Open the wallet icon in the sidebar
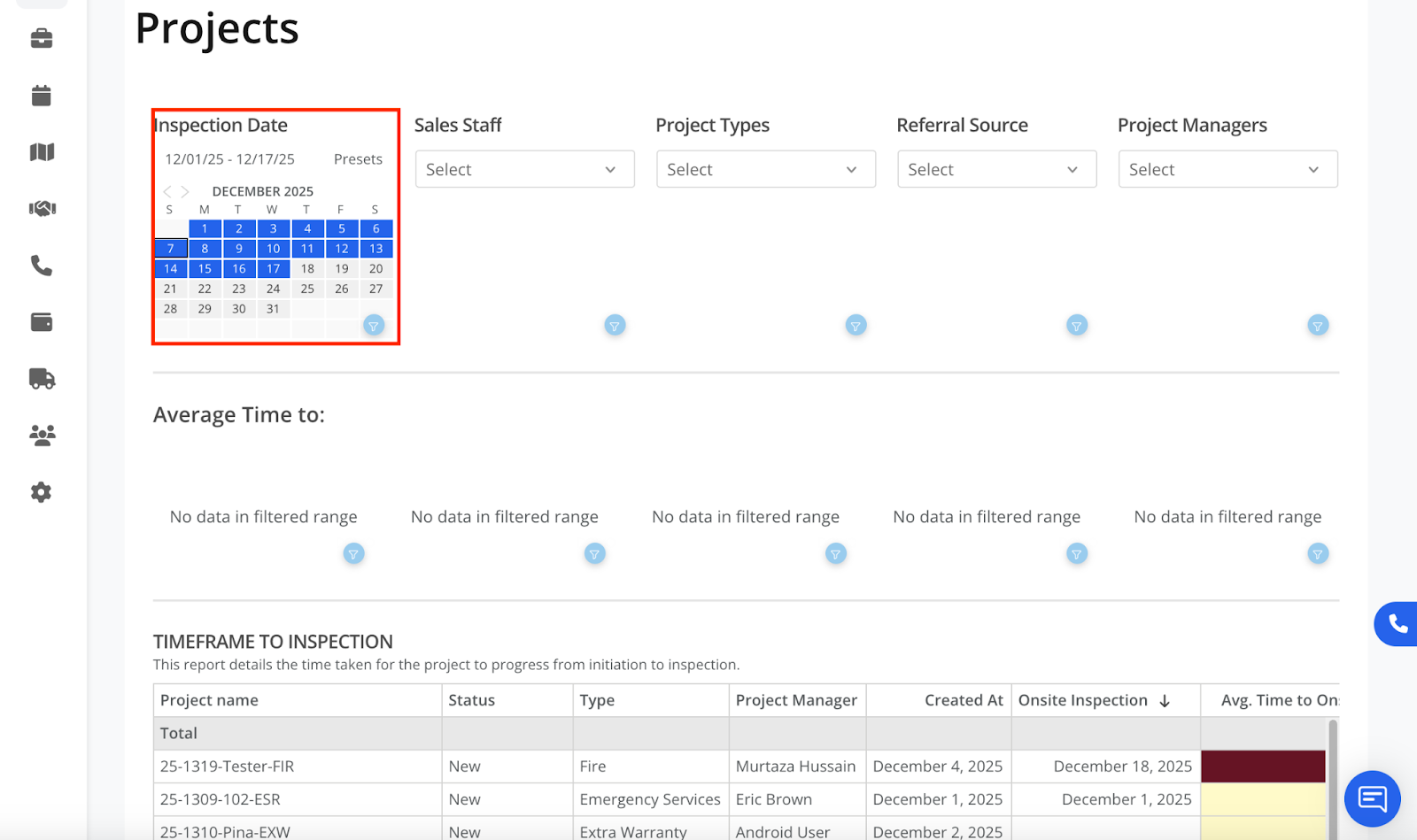 42,322
